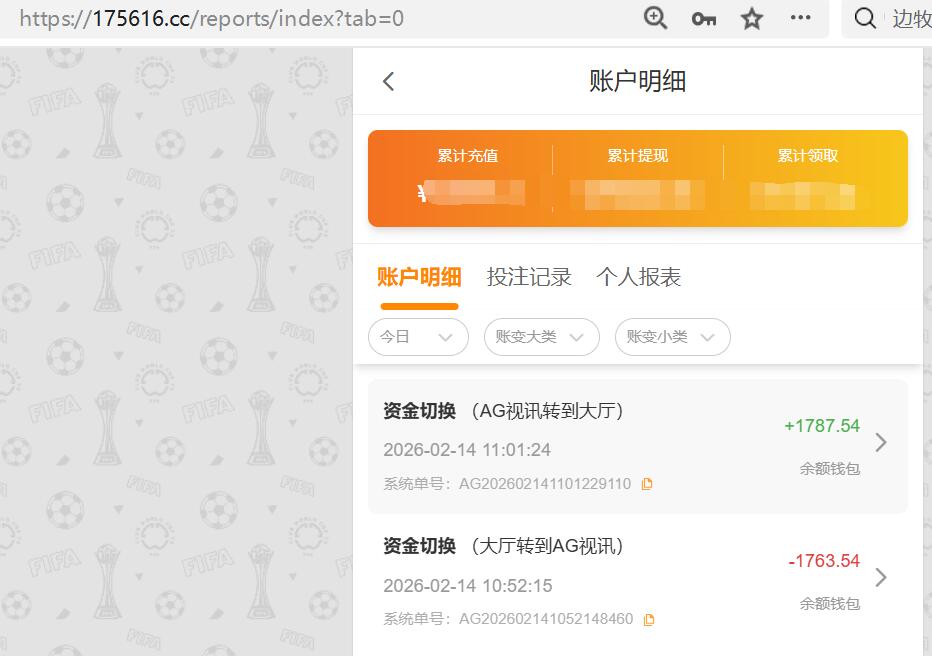This screenshot has width=932, height=656.
Task: Click the saved passwords key icon
Action: click(x=703, y=18)
